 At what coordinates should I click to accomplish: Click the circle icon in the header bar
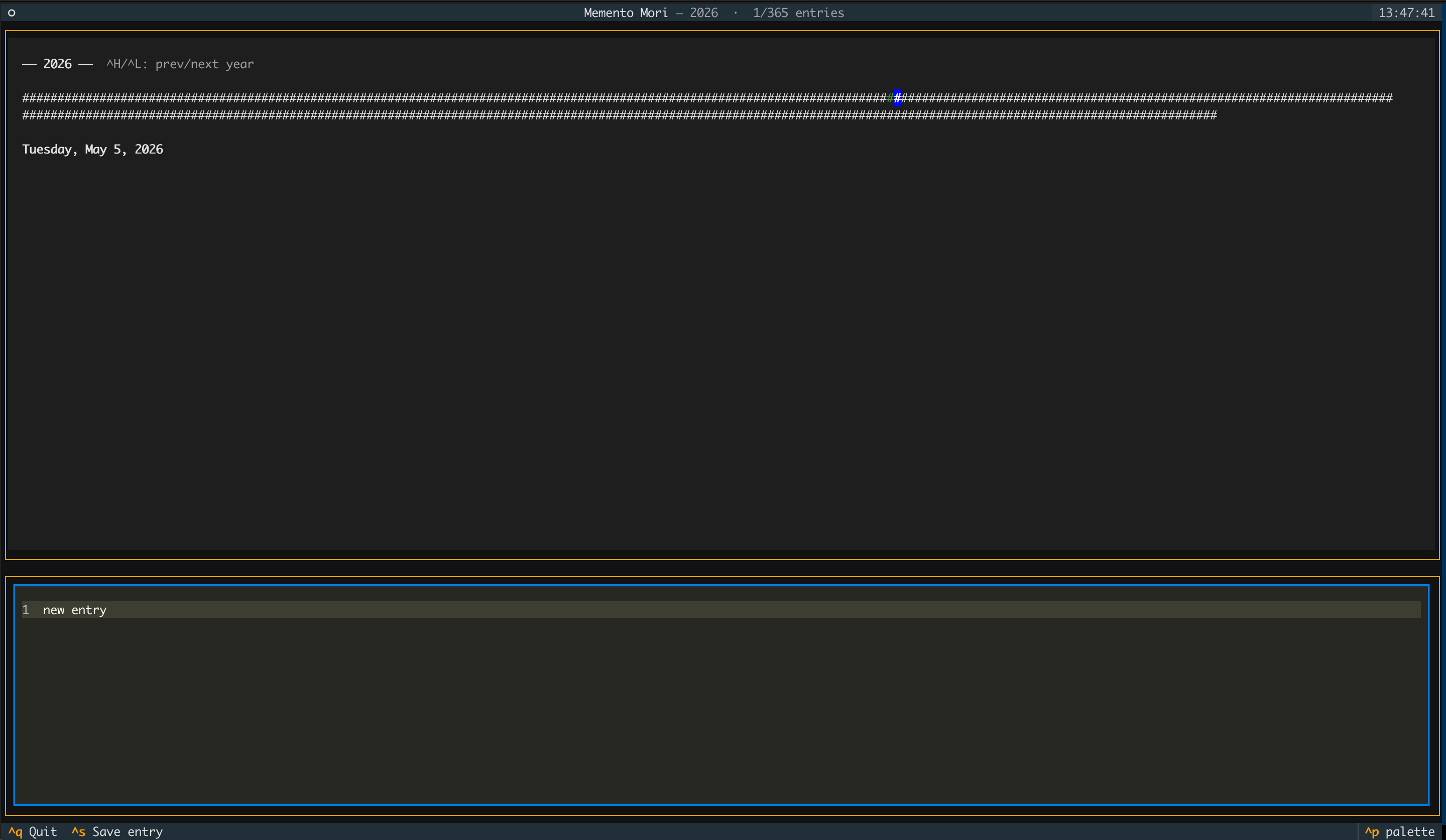12,13
